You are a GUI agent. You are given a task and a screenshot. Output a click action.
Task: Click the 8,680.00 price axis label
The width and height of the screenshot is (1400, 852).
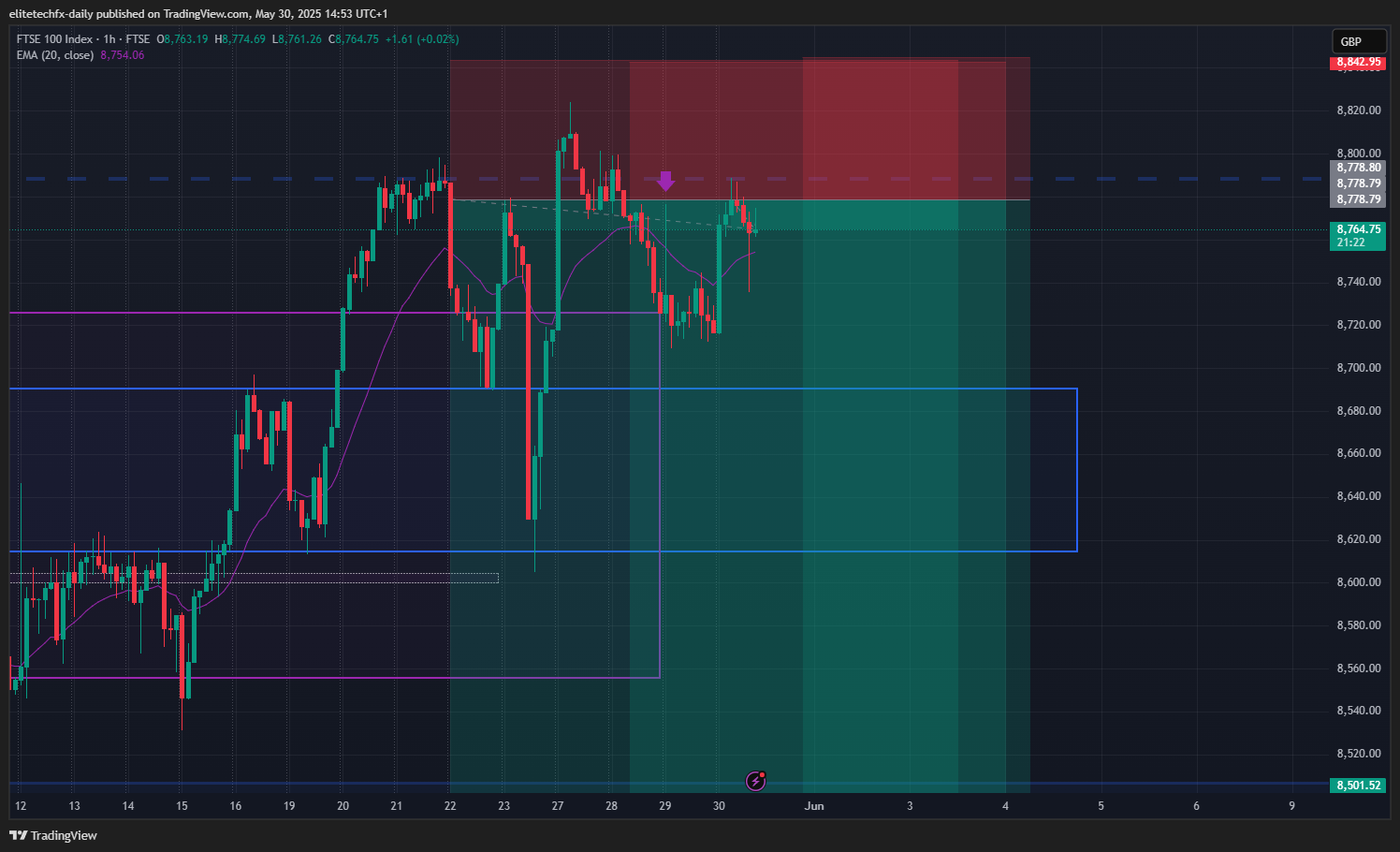1358,411
